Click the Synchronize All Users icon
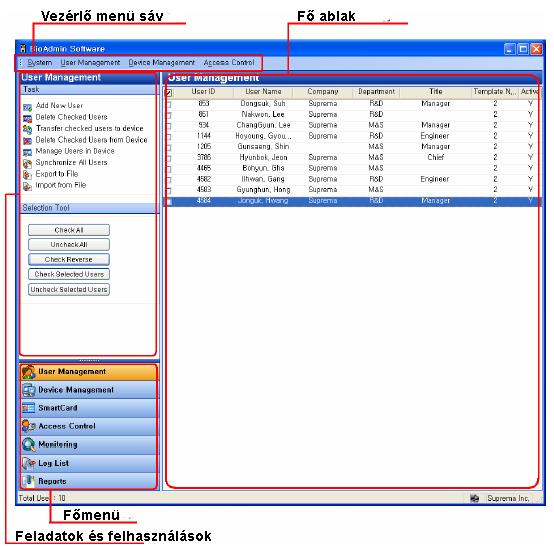 (28, 163)
